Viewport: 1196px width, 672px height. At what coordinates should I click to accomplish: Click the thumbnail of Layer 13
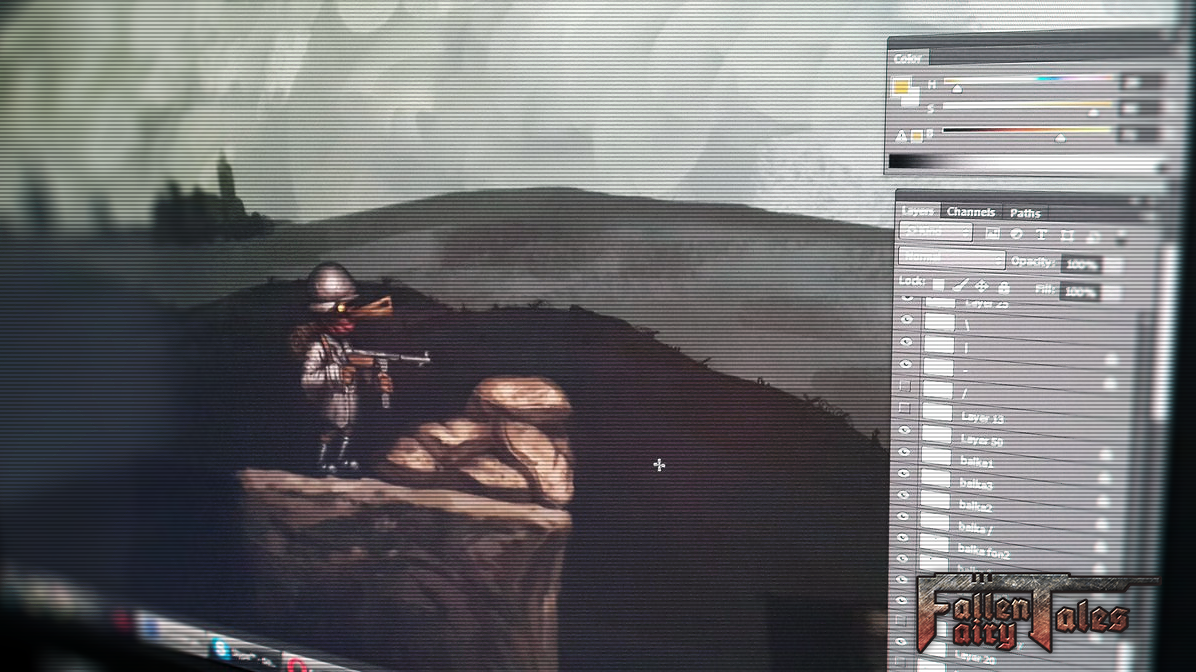point(937,413)
